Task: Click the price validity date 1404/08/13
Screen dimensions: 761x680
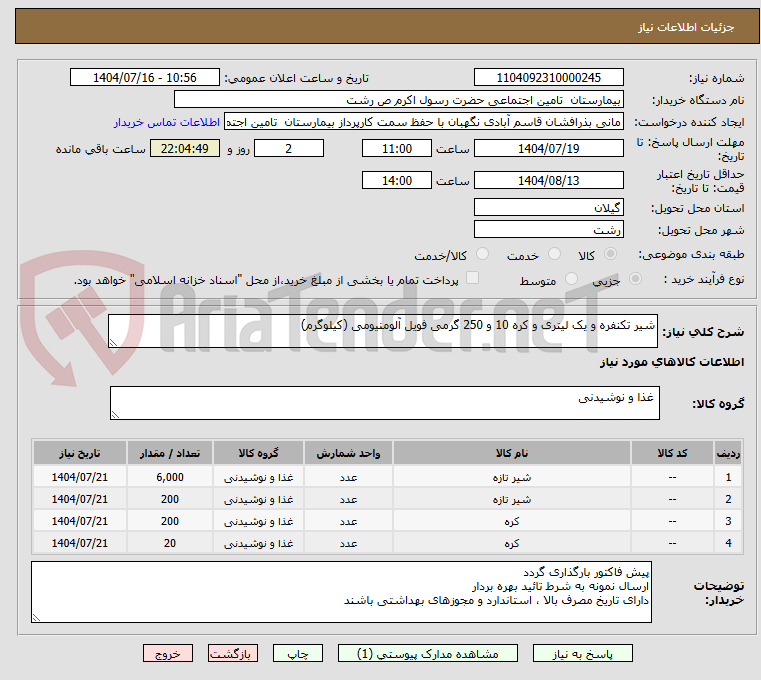Action: (x=548, y=180)
